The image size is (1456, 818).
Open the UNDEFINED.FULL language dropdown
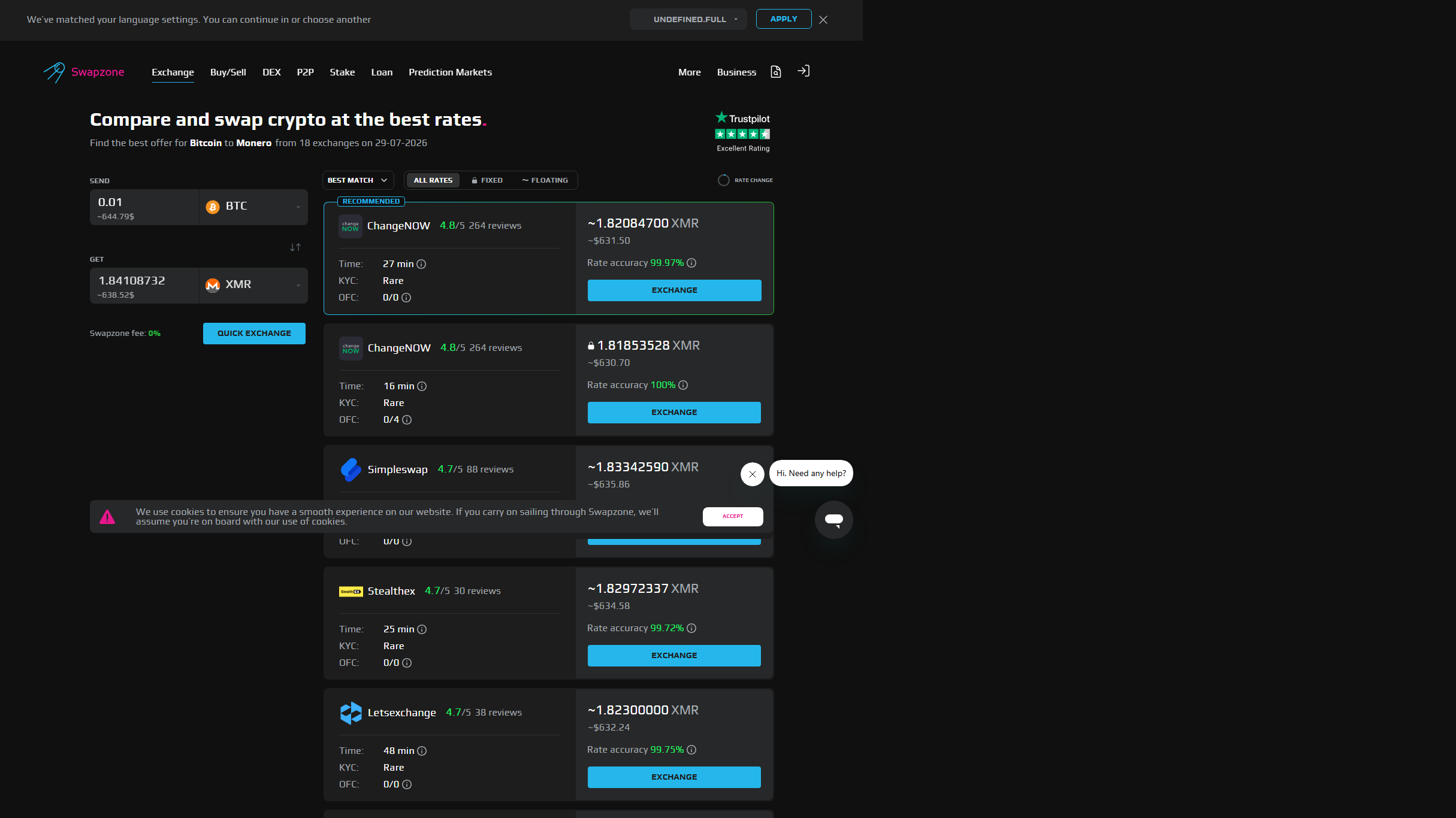click(x=688, y=19)
